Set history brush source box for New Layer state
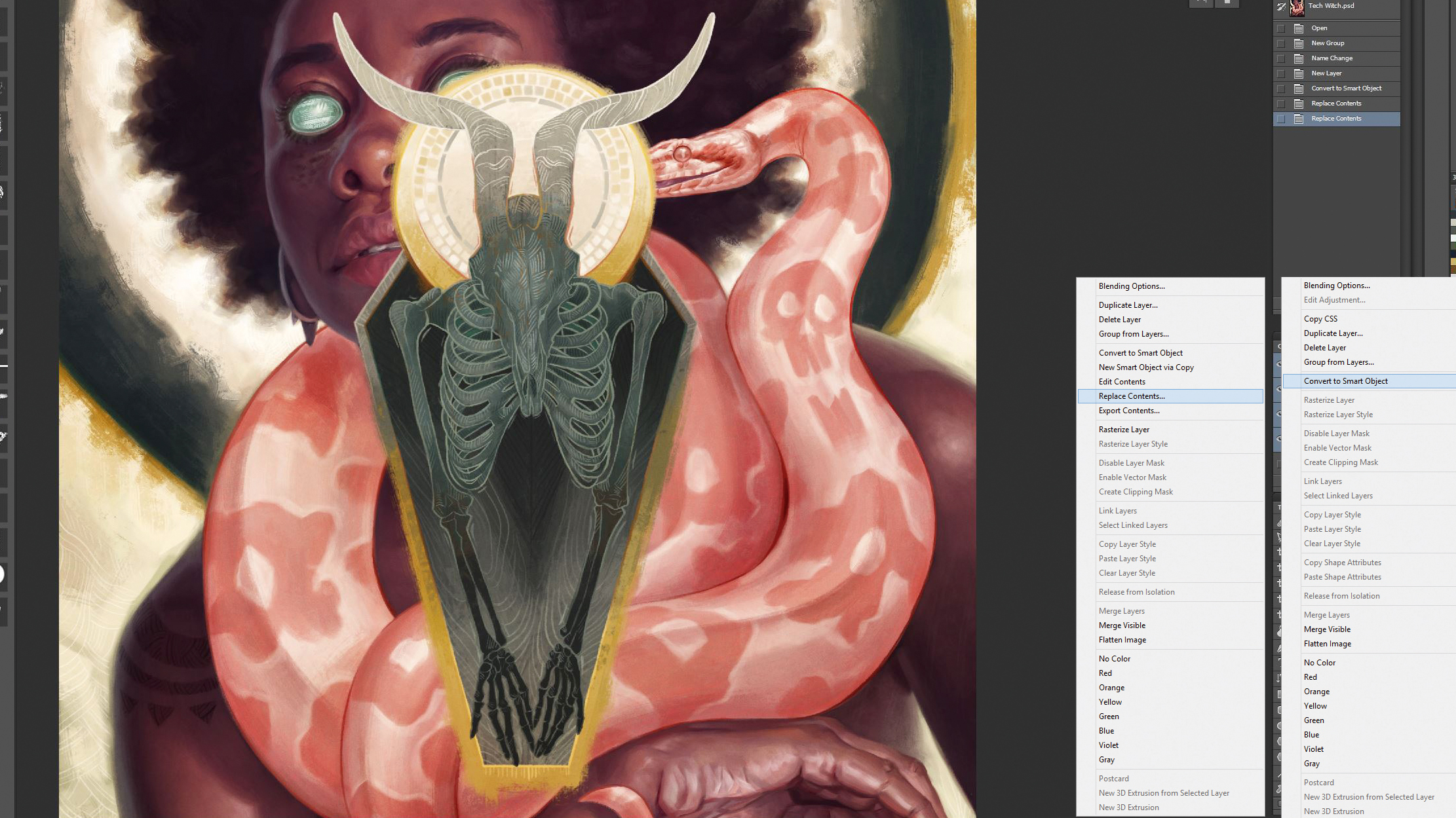Image resolution: width=1456 pixels, height=818 pixels. [1281, 73]
